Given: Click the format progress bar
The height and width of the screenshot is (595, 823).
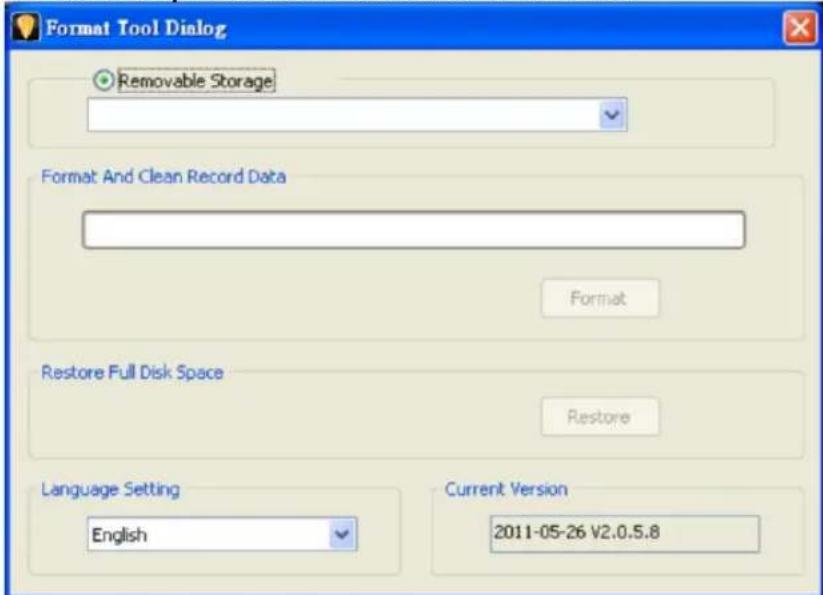Looking at the screenshot, I should click(x=414, y=230).
